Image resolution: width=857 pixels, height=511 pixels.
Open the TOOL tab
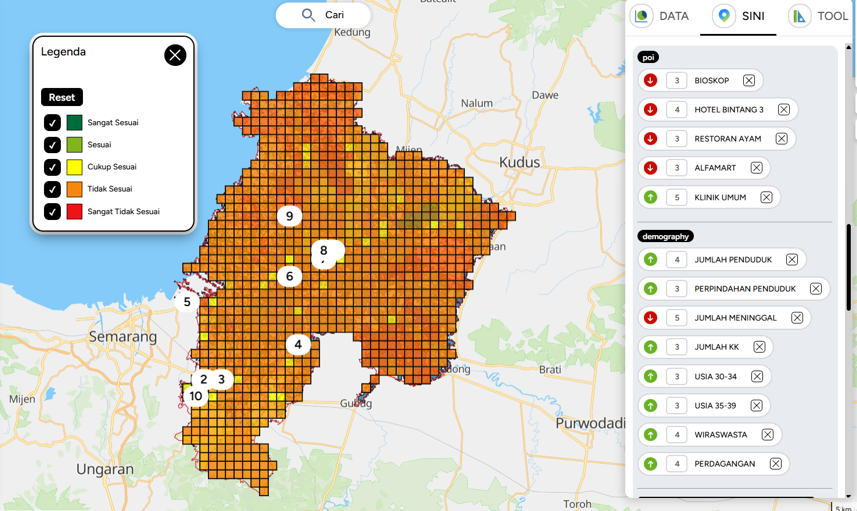[819, 17]
